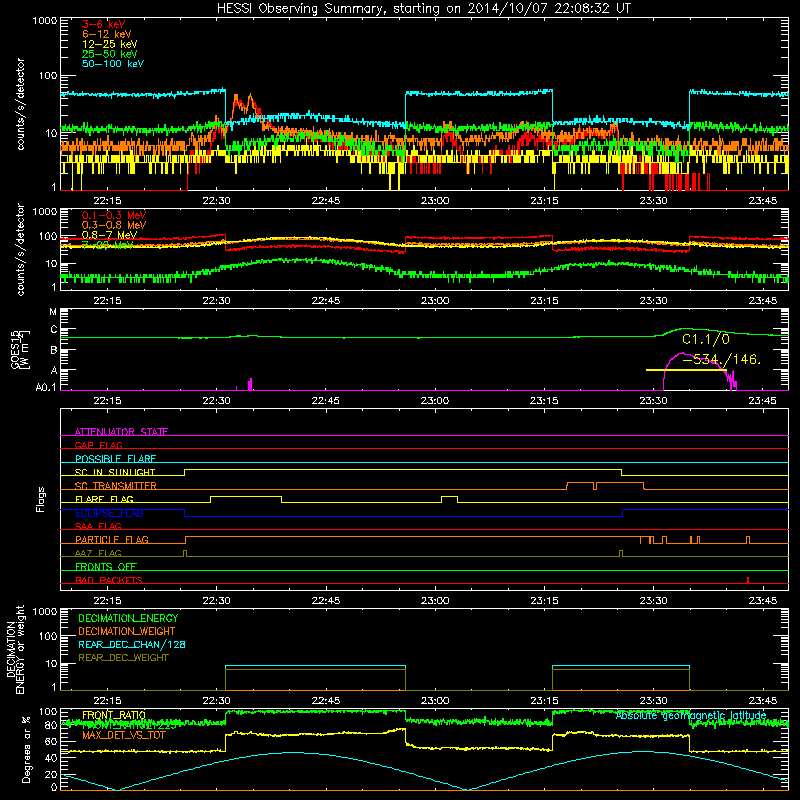Click the 23:00 tick label under the Flags panel
The image size is (800, 800).
click(x=435, y=601)
